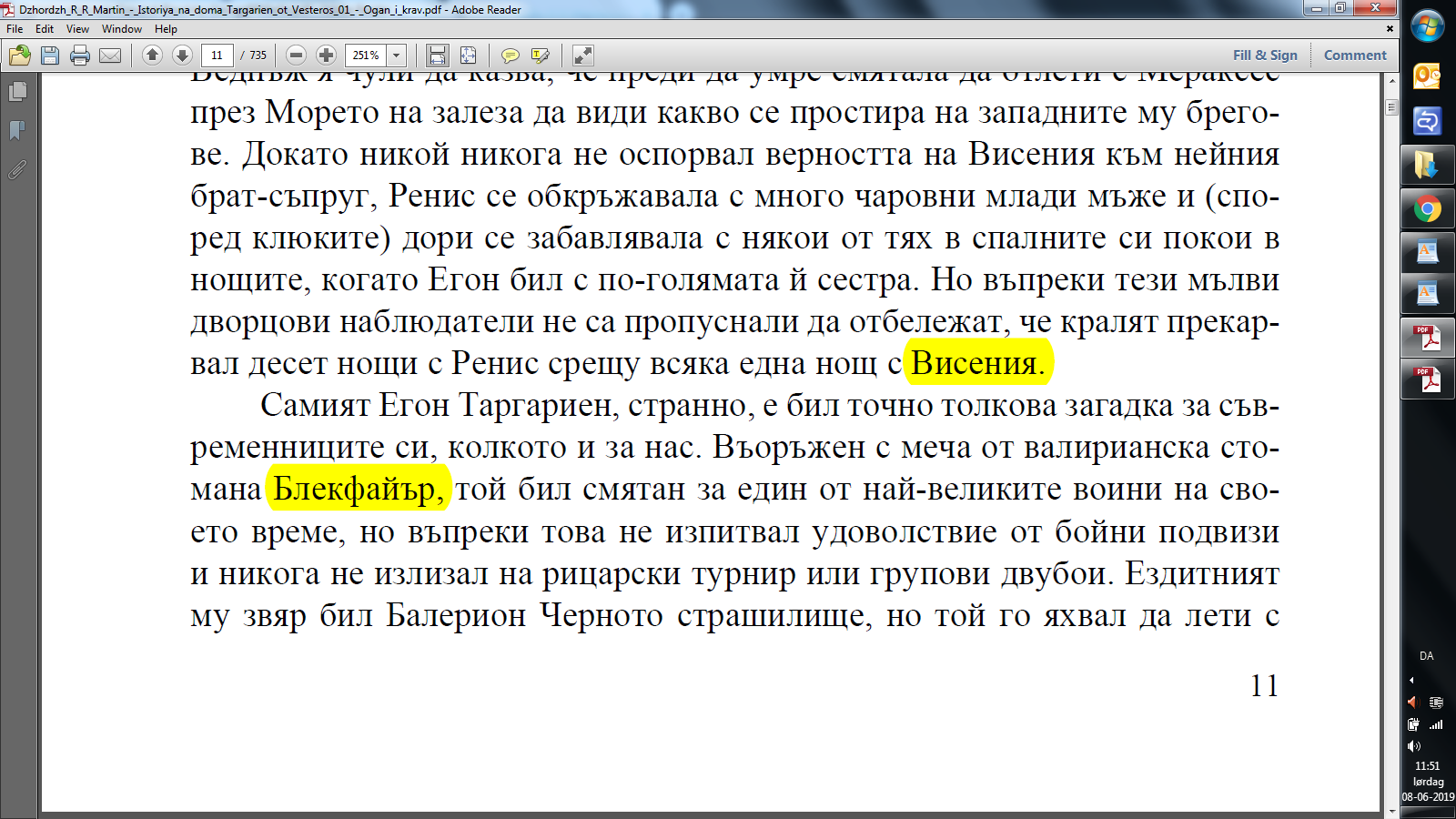Save the PDF with the floppy disk icon
The width and height of the screenshot is (1456, 819).
pos(50,56)
